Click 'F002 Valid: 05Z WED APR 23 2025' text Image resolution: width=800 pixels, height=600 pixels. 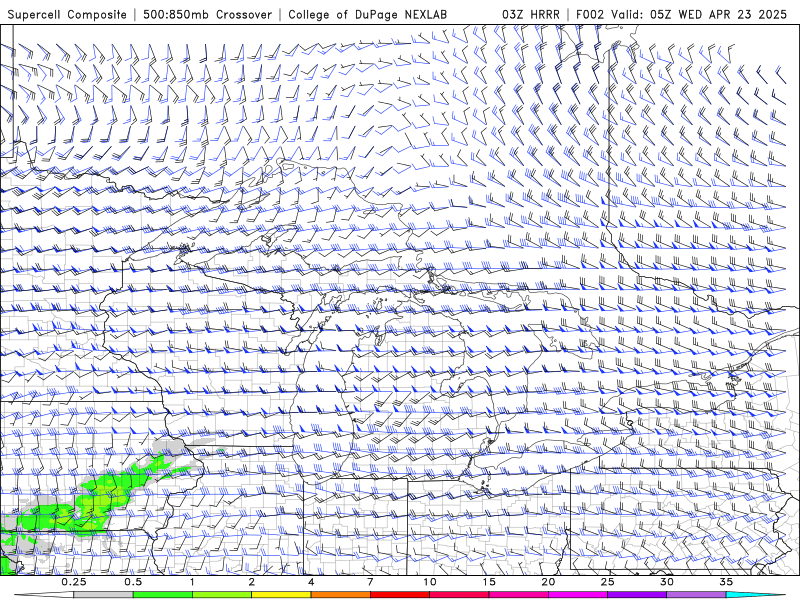click(x=681, y=14)
